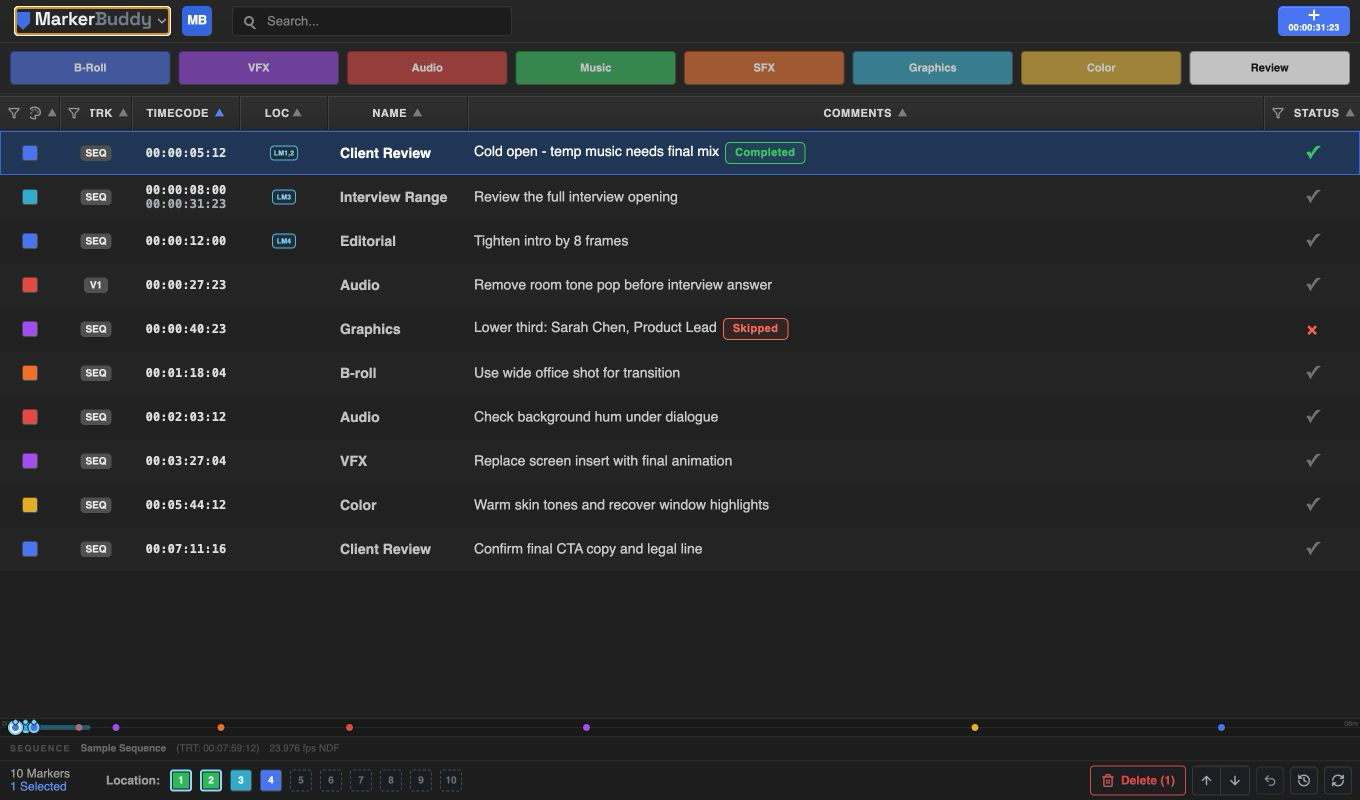Toggle status check for B-roll row
Screen dimensions: 1360x800
pos(1313,372)
